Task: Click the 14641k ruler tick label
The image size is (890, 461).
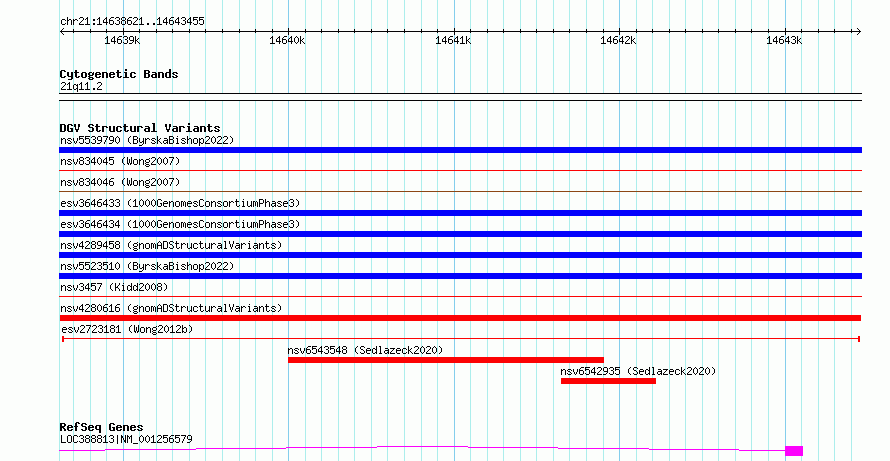Action: [x=453, y=40]
